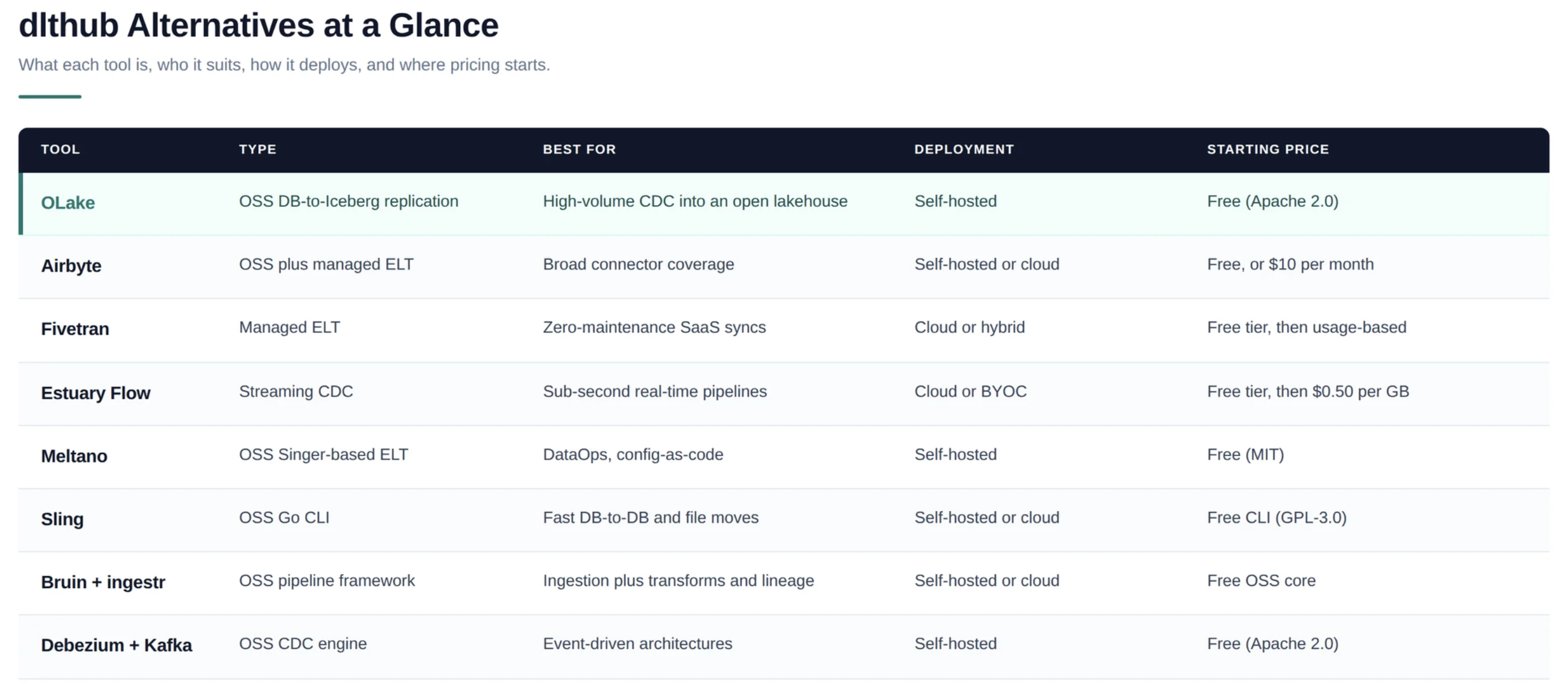
Task: Click 'Free tier, then usage-based' price
Action: point(1306,328)
